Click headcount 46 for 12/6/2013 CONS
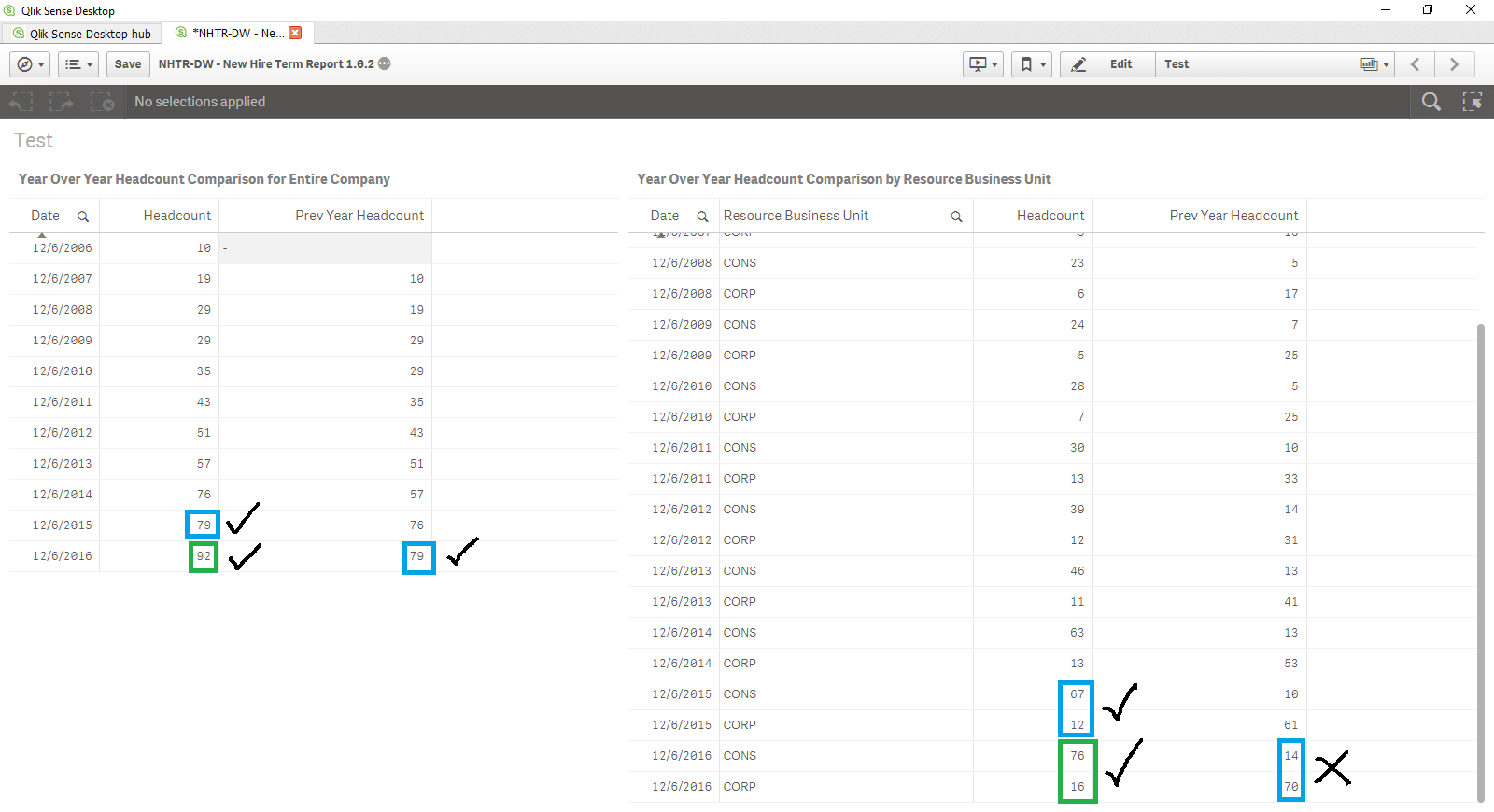Viewport: 1494px width, 812px height. point(1078,571)
